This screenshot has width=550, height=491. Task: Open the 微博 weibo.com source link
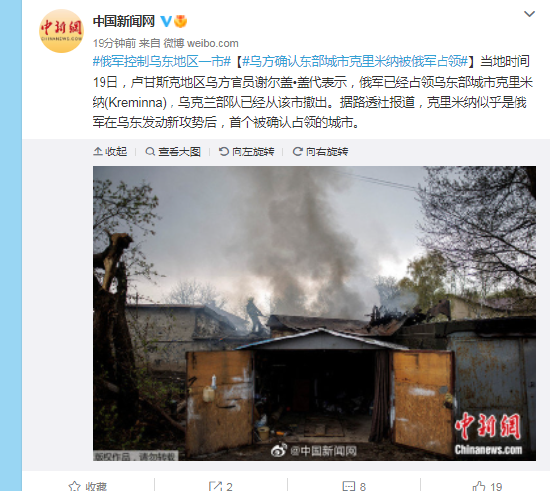pos(201,43)
